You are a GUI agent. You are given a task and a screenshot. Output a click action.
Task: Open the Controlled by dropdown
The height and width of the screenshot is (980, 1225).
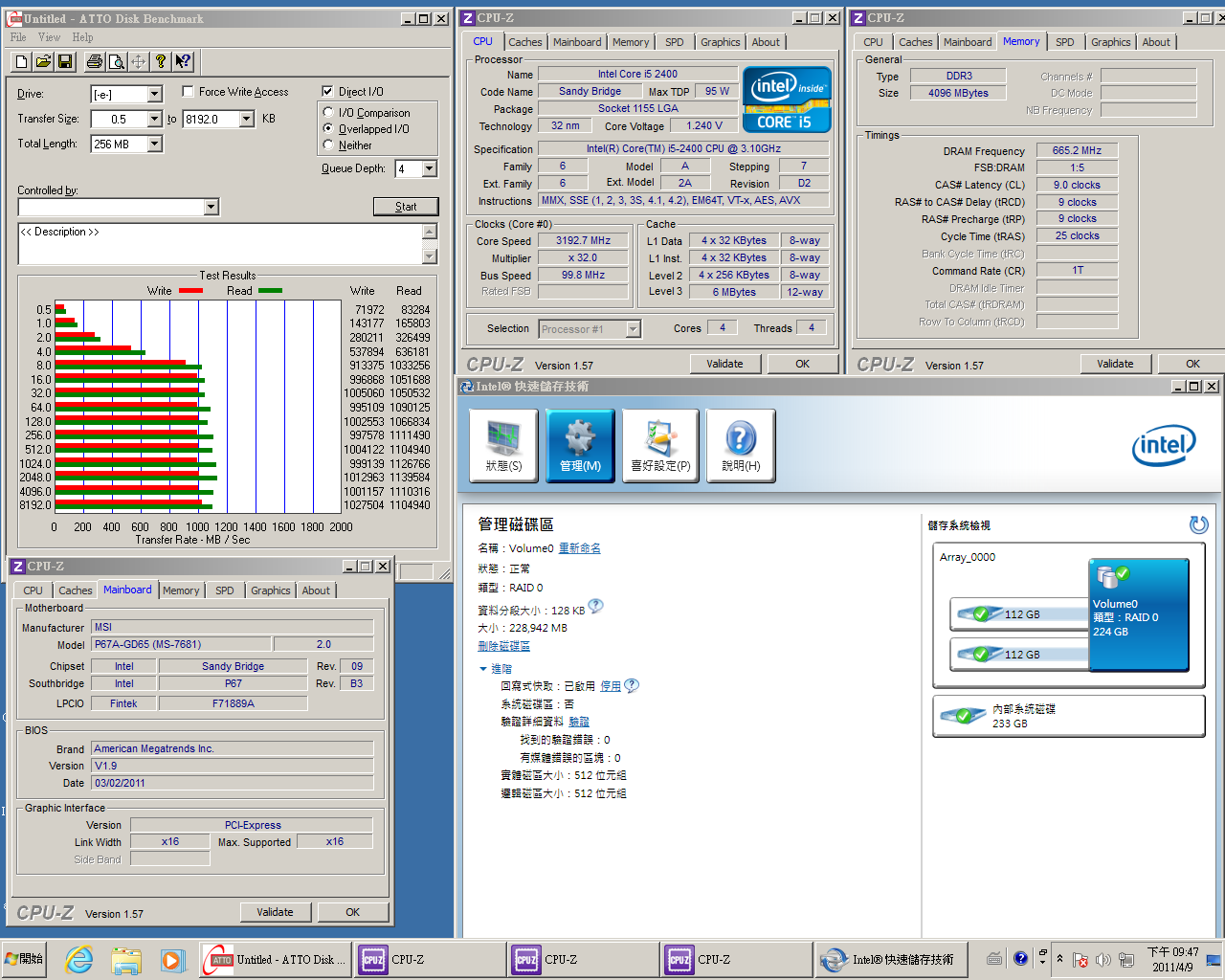211,207
